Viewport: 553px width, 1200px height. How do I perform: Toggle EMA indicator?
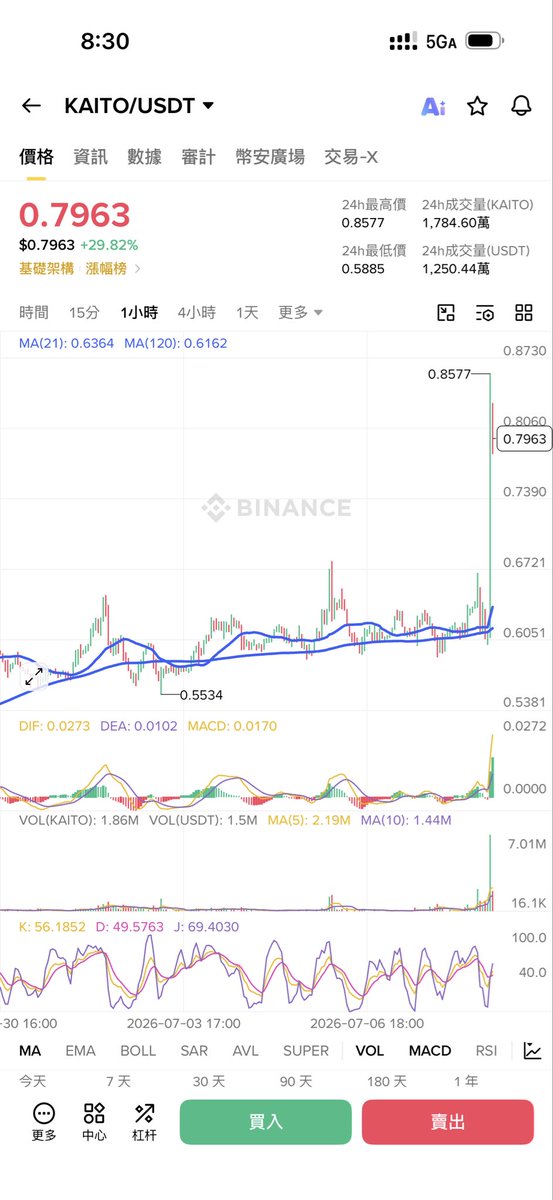(x=81, y=1051)
